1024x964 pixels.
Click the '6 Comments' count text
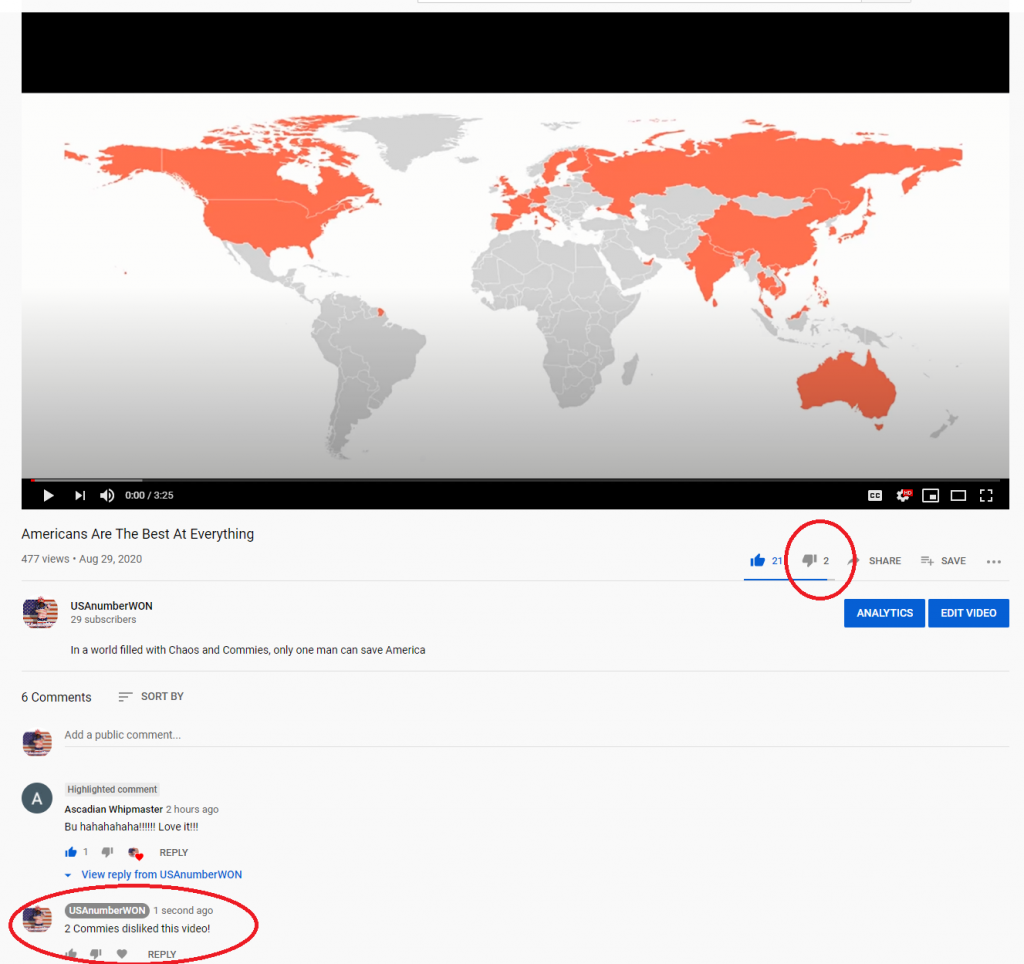tap(56, 698)
